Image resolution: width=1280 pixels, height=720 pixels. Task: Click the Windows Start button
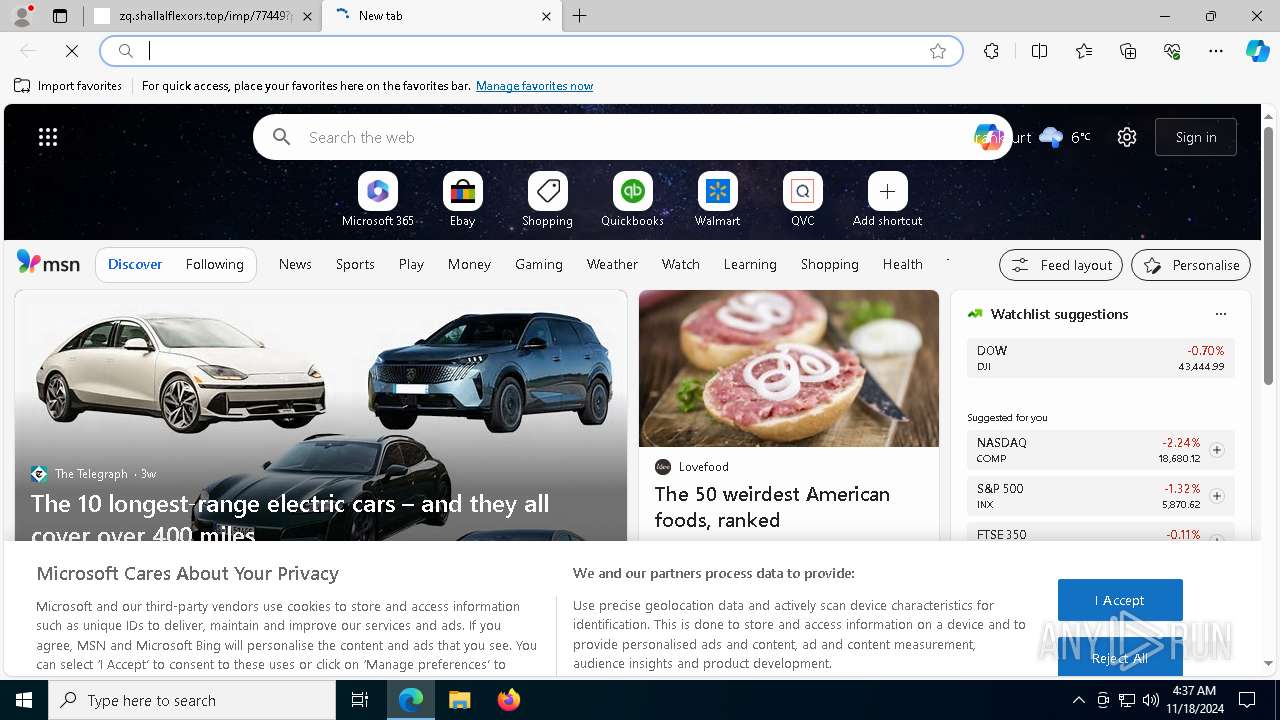24,700
